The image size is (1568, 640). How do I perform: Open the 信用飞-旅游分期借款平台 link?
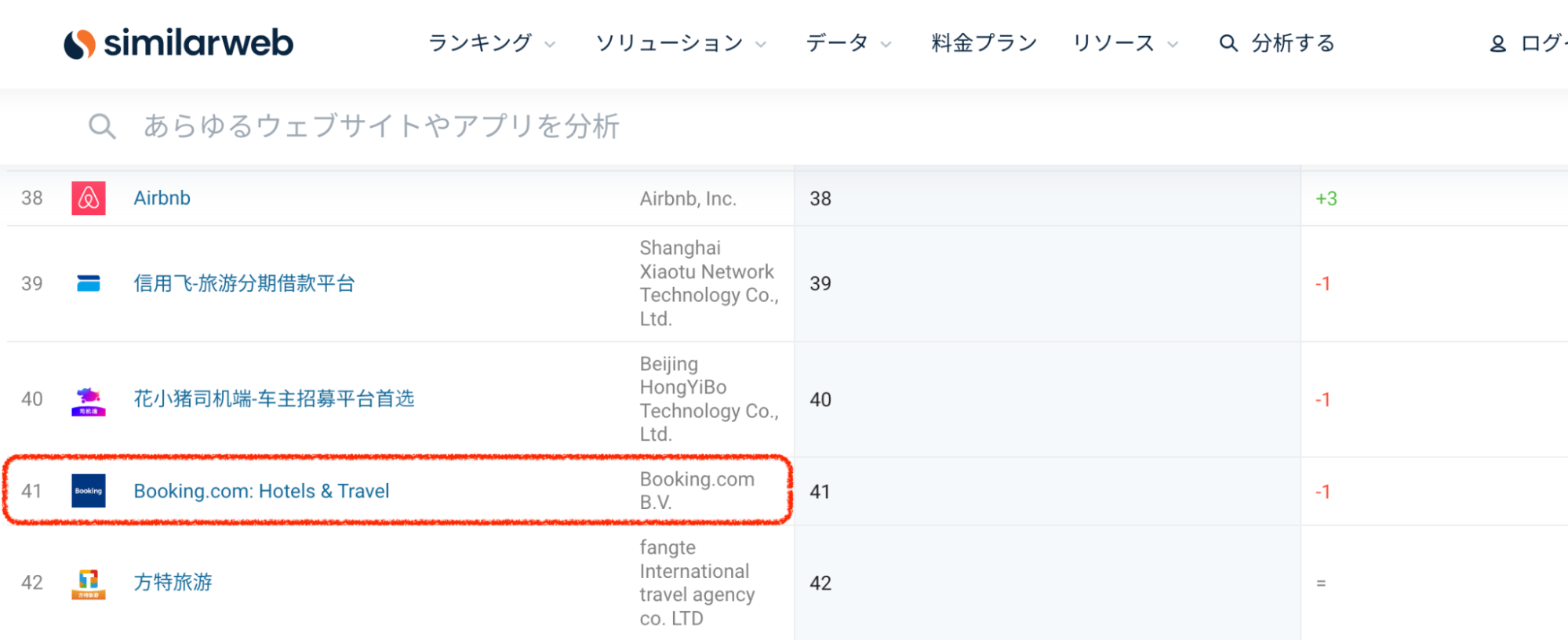[x=244, y=283]
